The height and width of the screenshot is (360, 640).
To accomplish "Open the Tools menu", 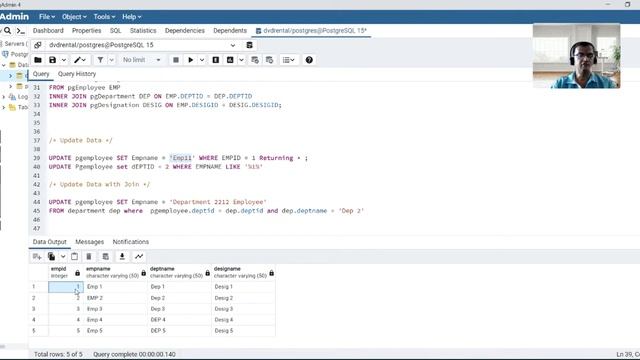I will tap(104, 17).
